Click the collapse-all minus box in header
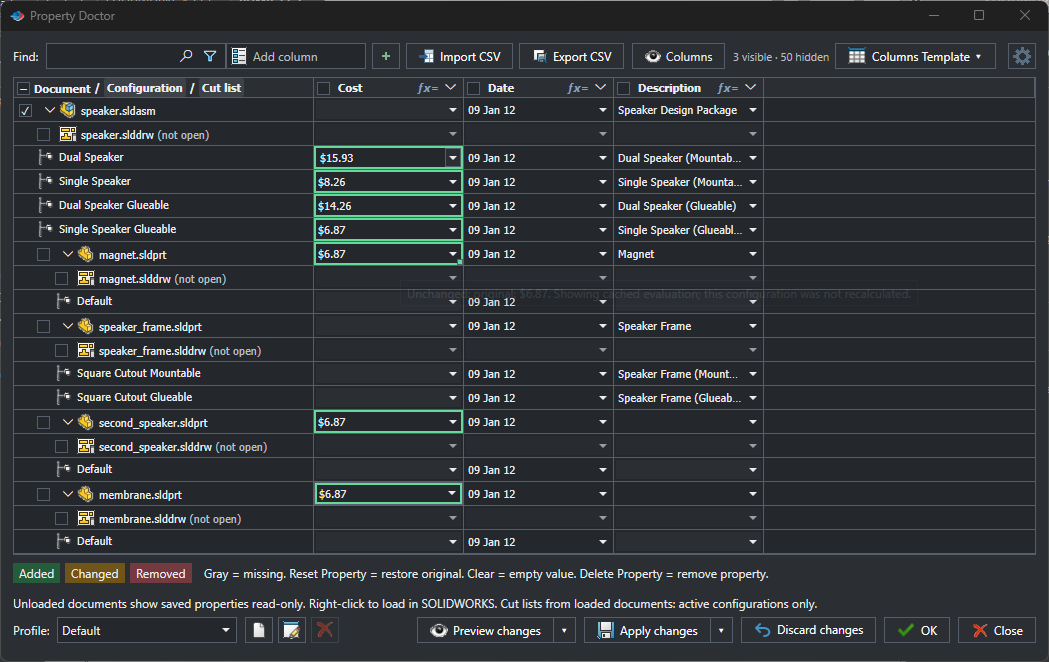This screenshot has width=1049, height=662. click(x=23, y=88)
